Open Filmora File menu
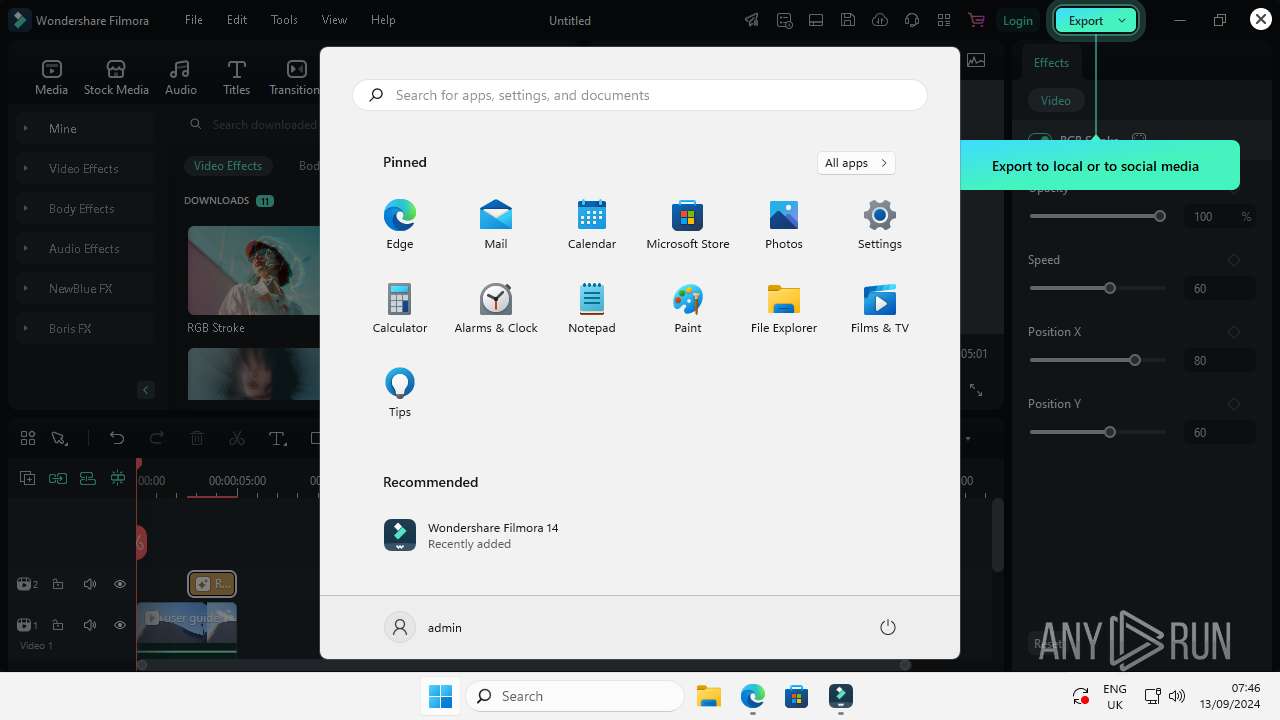Image resolution: width=1280 pixels, height=720 pixels. point(194,19)
